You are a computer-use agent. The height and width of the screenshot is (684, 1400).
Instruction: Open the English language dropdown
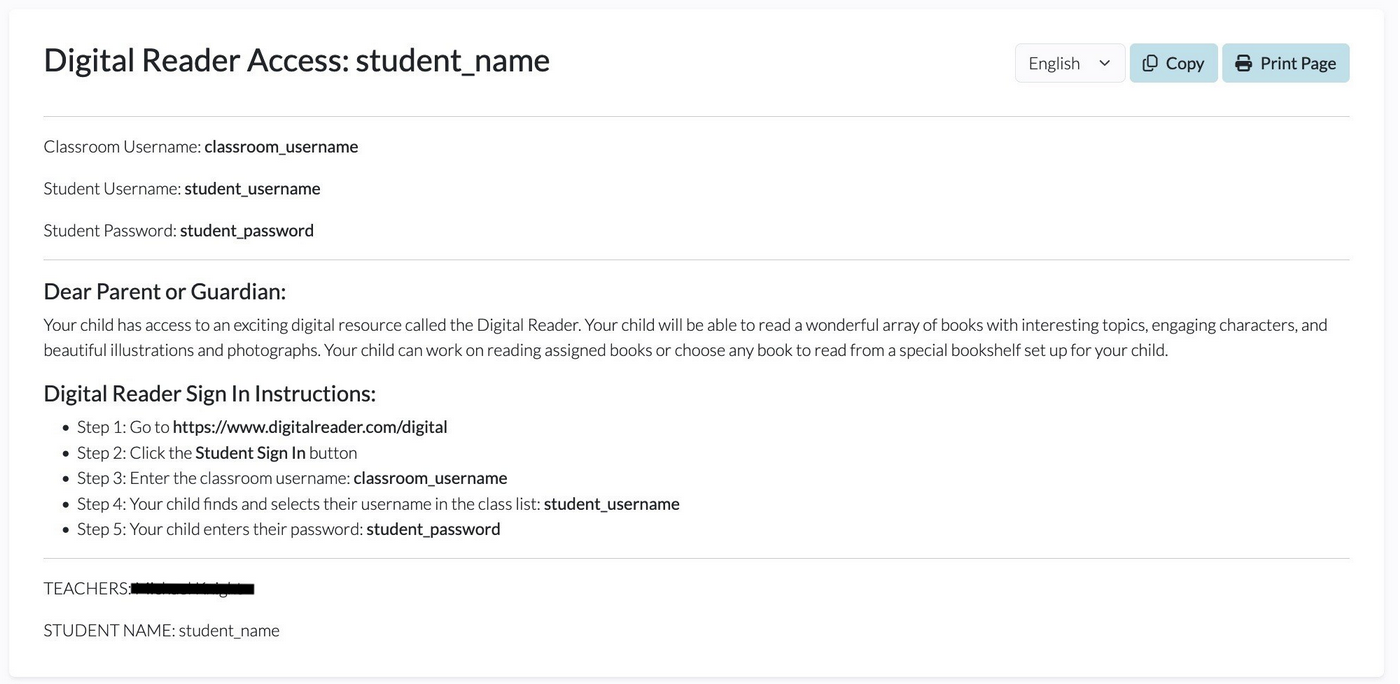pyautogui.click(x=1070, y=63)
